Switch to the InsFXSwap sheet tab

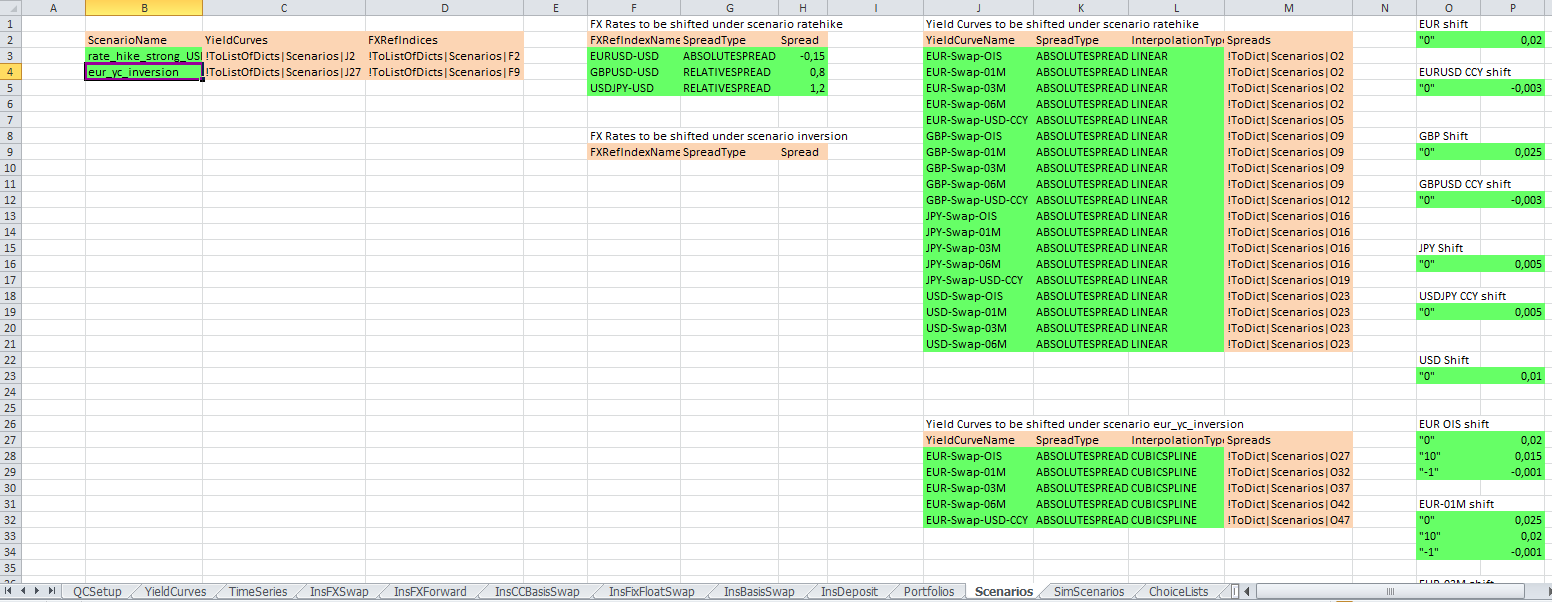pos(338,592)
